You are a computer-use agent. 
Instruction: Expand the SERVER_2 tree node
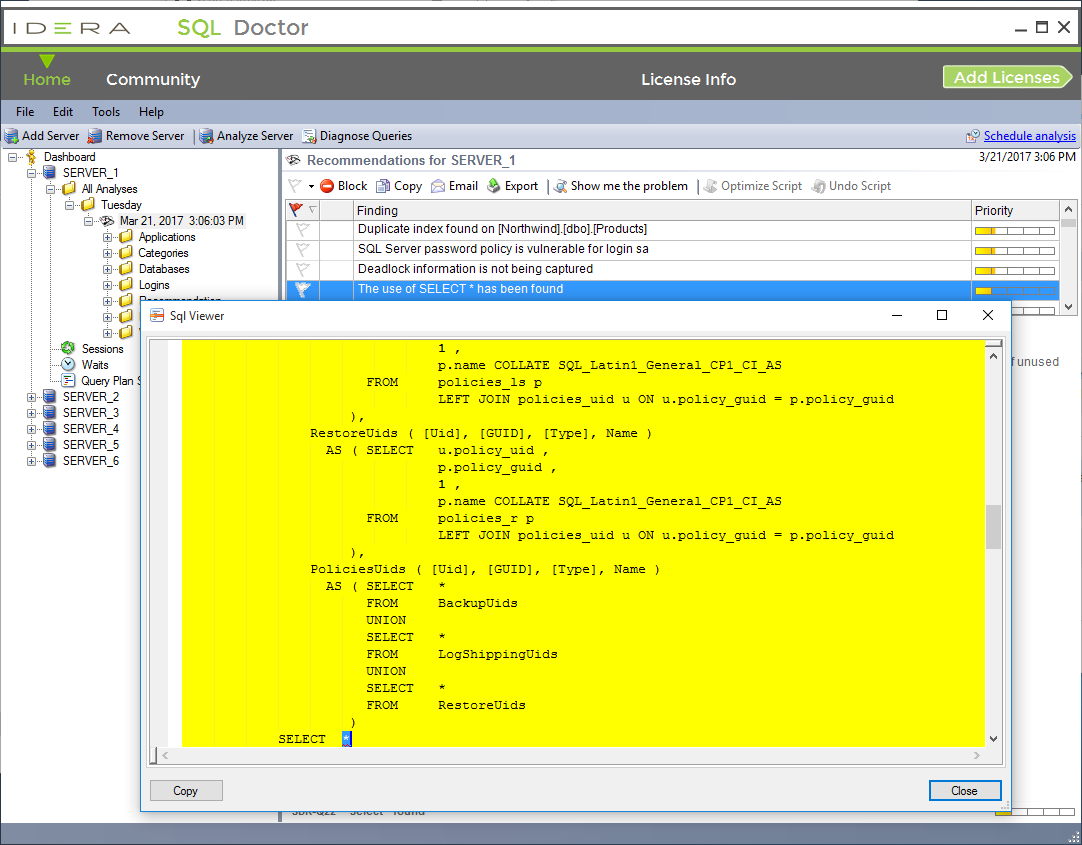click(x=32, y=397)
